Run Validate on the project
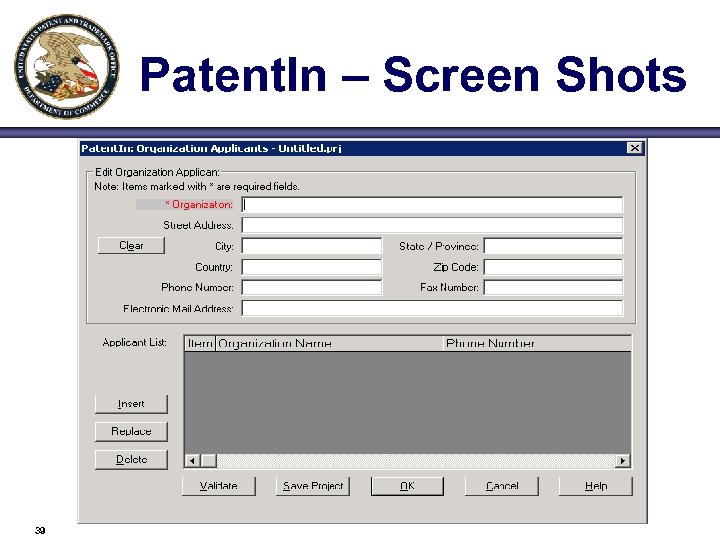 219,486
